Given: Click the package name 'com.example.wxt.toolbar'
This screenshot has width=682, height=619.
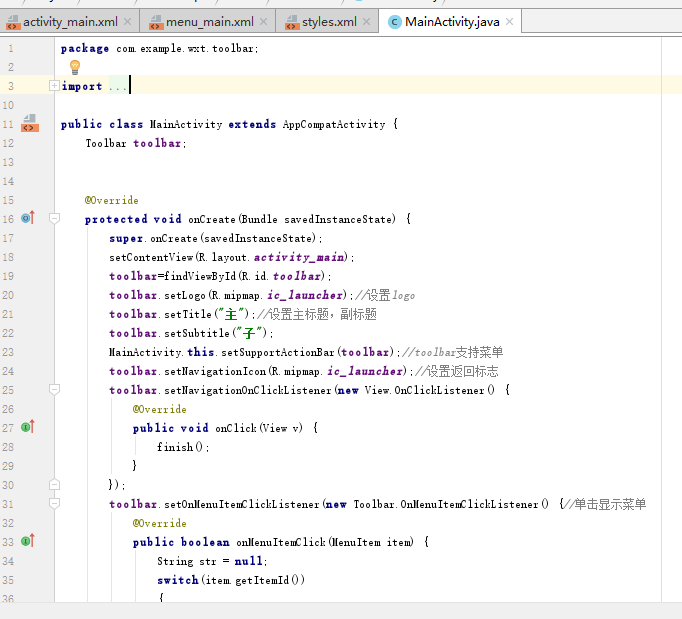Looking at the screenshot, I should 185,49.
